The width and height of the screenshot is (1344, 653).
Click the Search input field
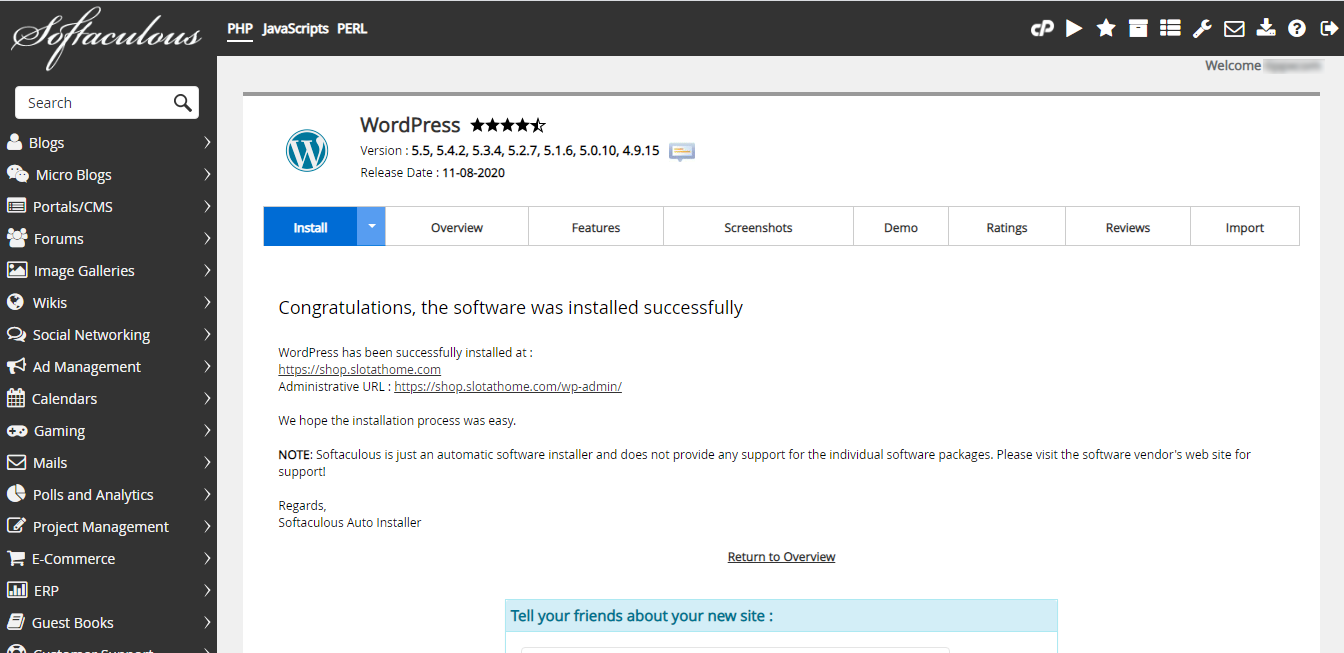click(97, 103)
